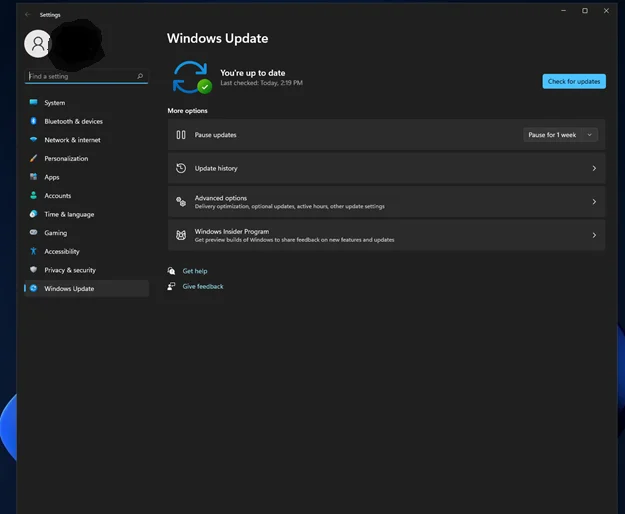This screenshot has height=514, width=625.
Task: Click the Gaming controller icon
Action: pos(33,232)
